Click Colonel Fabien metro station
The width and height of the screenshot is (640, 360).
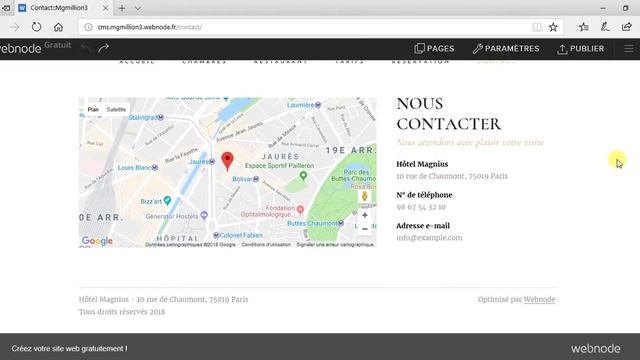coord(216,235)
